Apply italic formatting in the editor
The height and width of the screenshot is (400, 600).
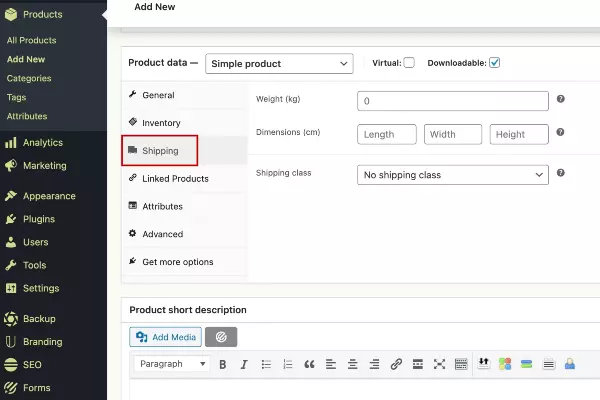point(244,365)
